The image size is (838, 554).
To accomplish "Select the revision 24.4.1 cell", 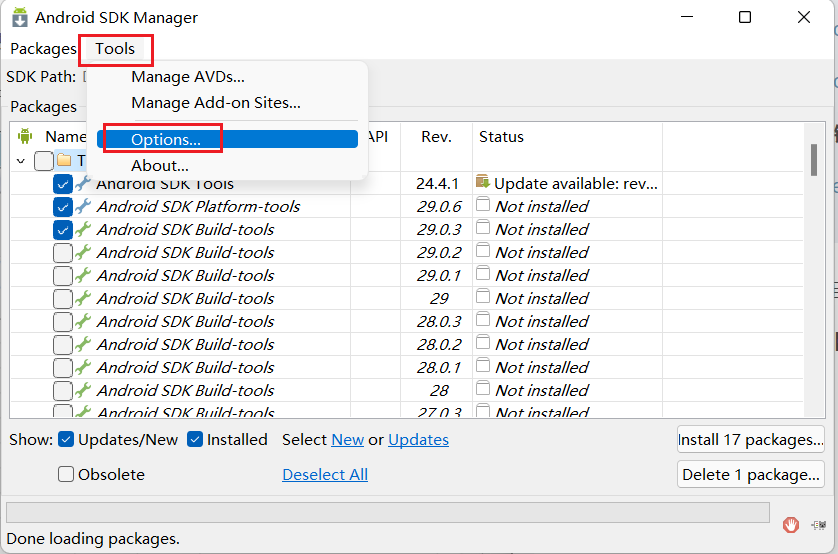I will point(437,184).
